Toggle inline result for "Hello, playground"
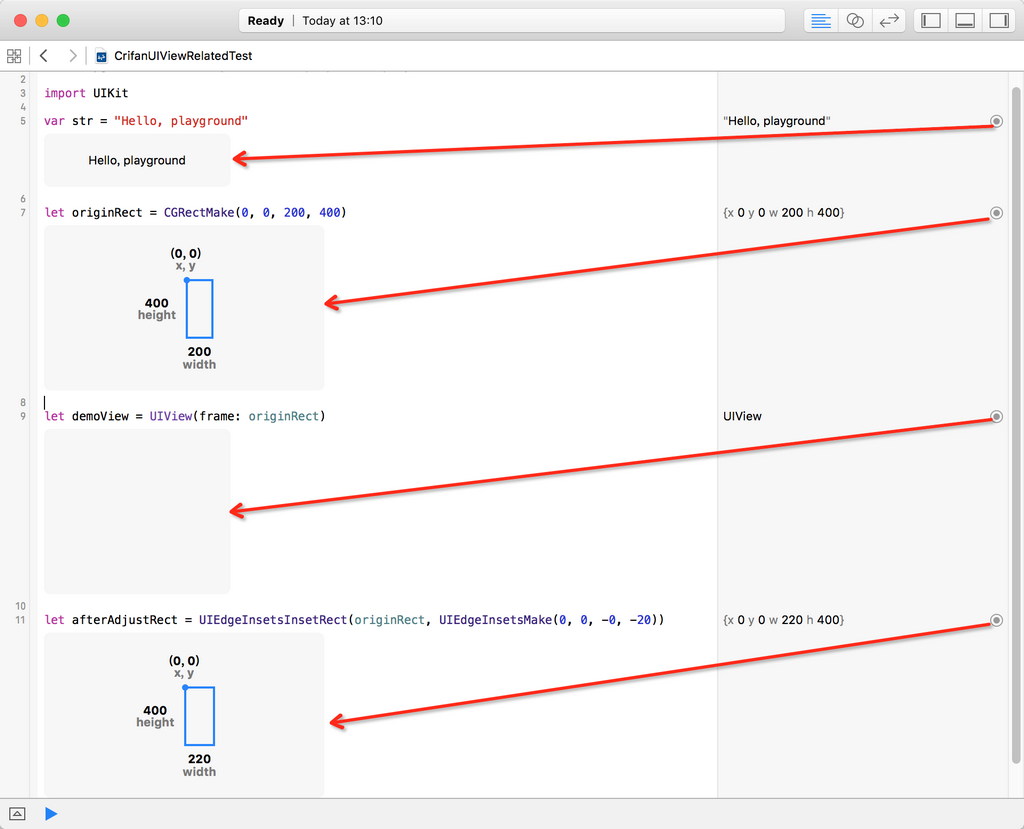The height and width of the screenshot is (829, 1024). pos(996,121)
